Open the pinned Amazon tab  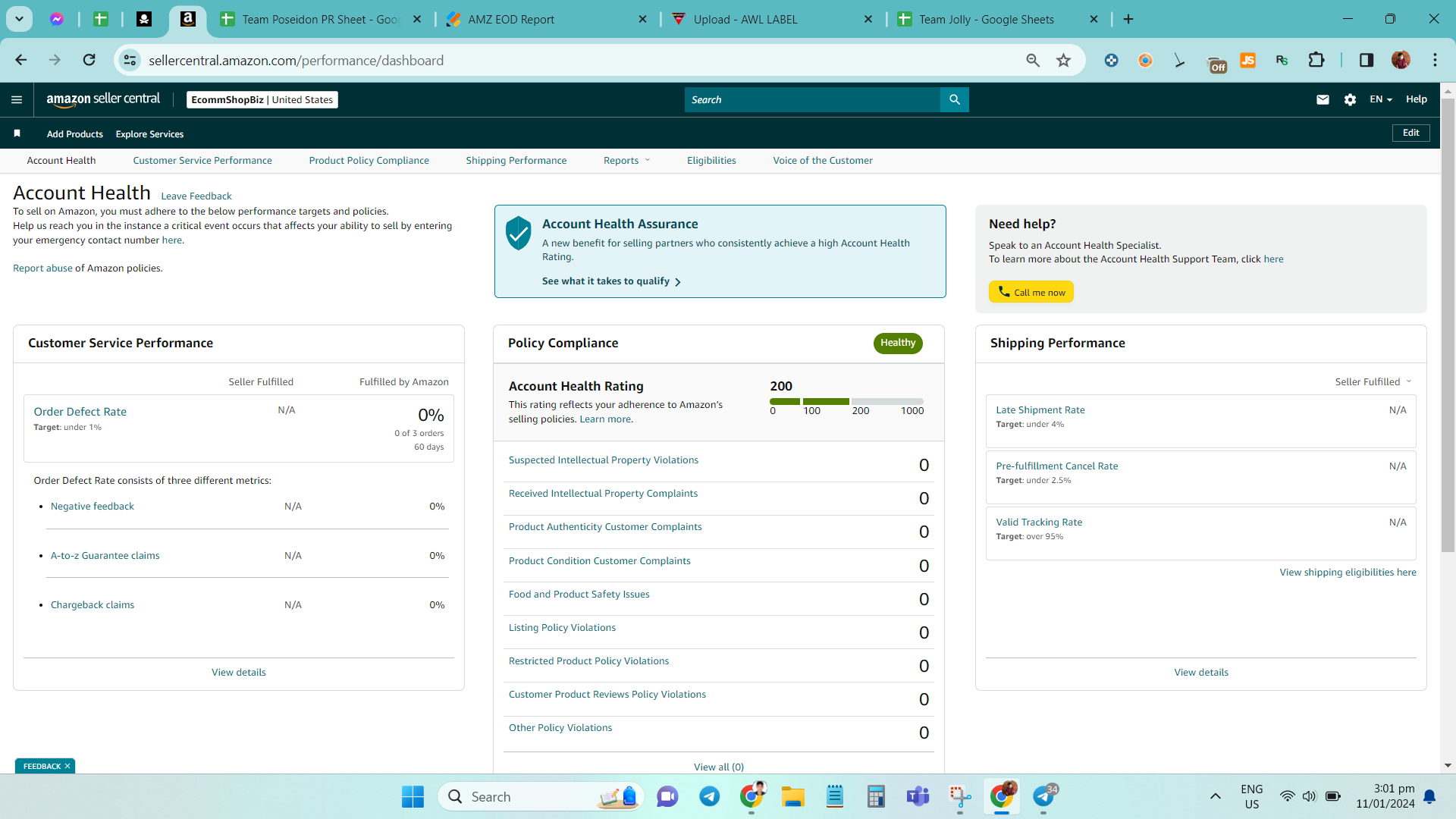[x=187, y=19]
